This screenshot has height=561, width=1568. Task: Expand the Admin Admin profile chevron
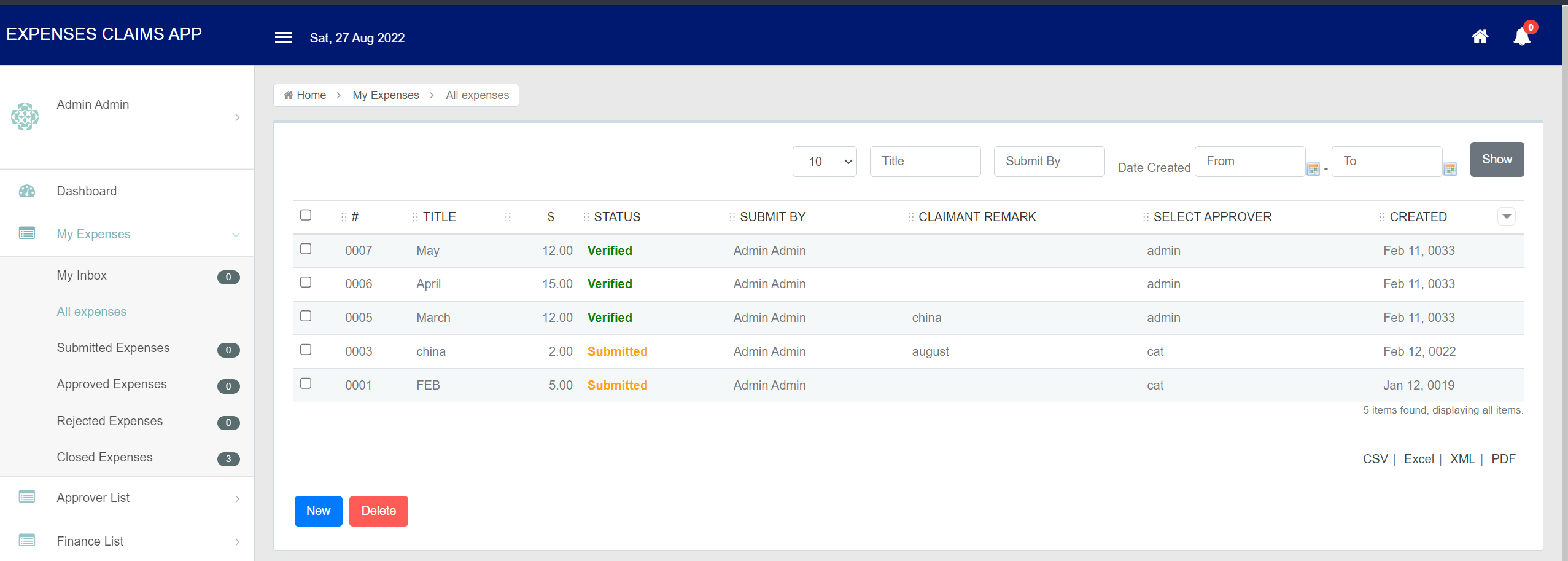pos(238,117)
